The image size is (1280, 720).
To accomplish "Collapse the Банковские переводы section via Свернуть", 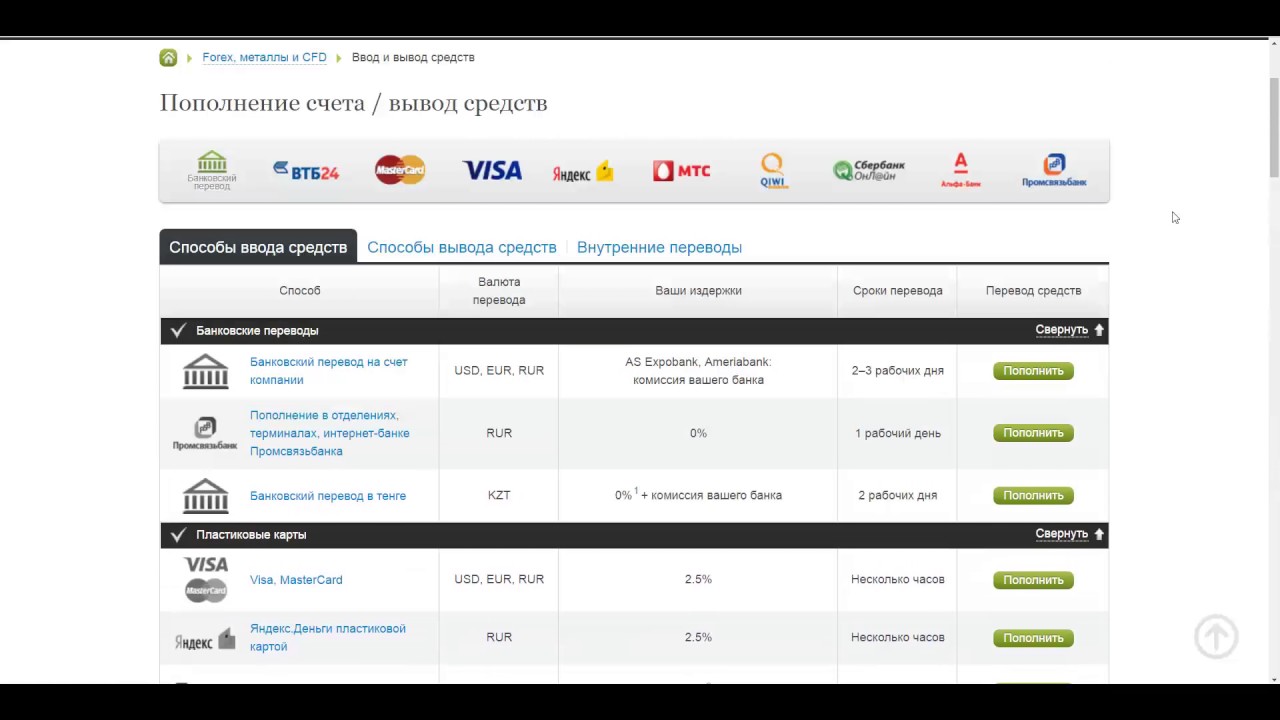I will tap(1069, 330).
